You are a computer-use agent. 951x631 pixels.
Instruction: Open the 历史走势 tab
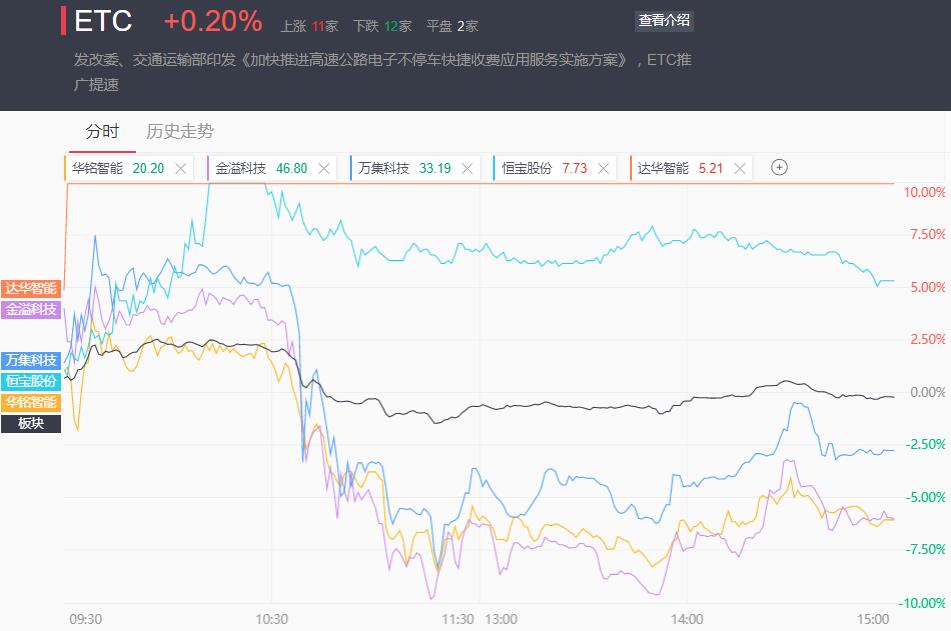[x=180, y=131]
